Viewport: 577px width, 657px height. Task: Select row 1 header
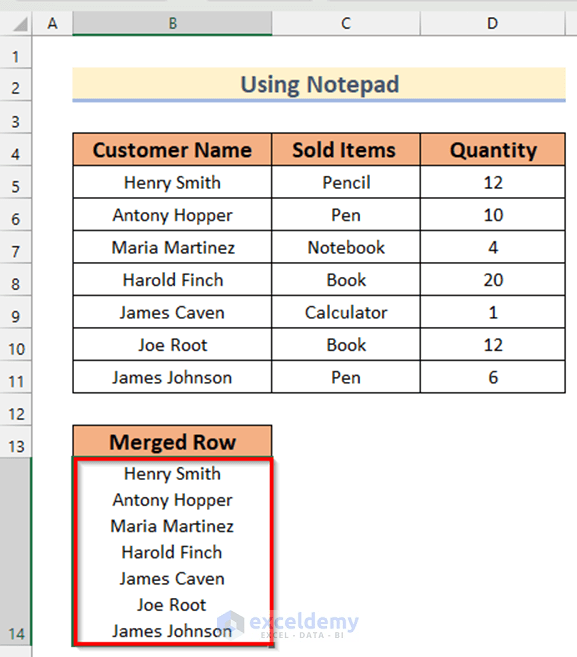[x=16, y=52]
